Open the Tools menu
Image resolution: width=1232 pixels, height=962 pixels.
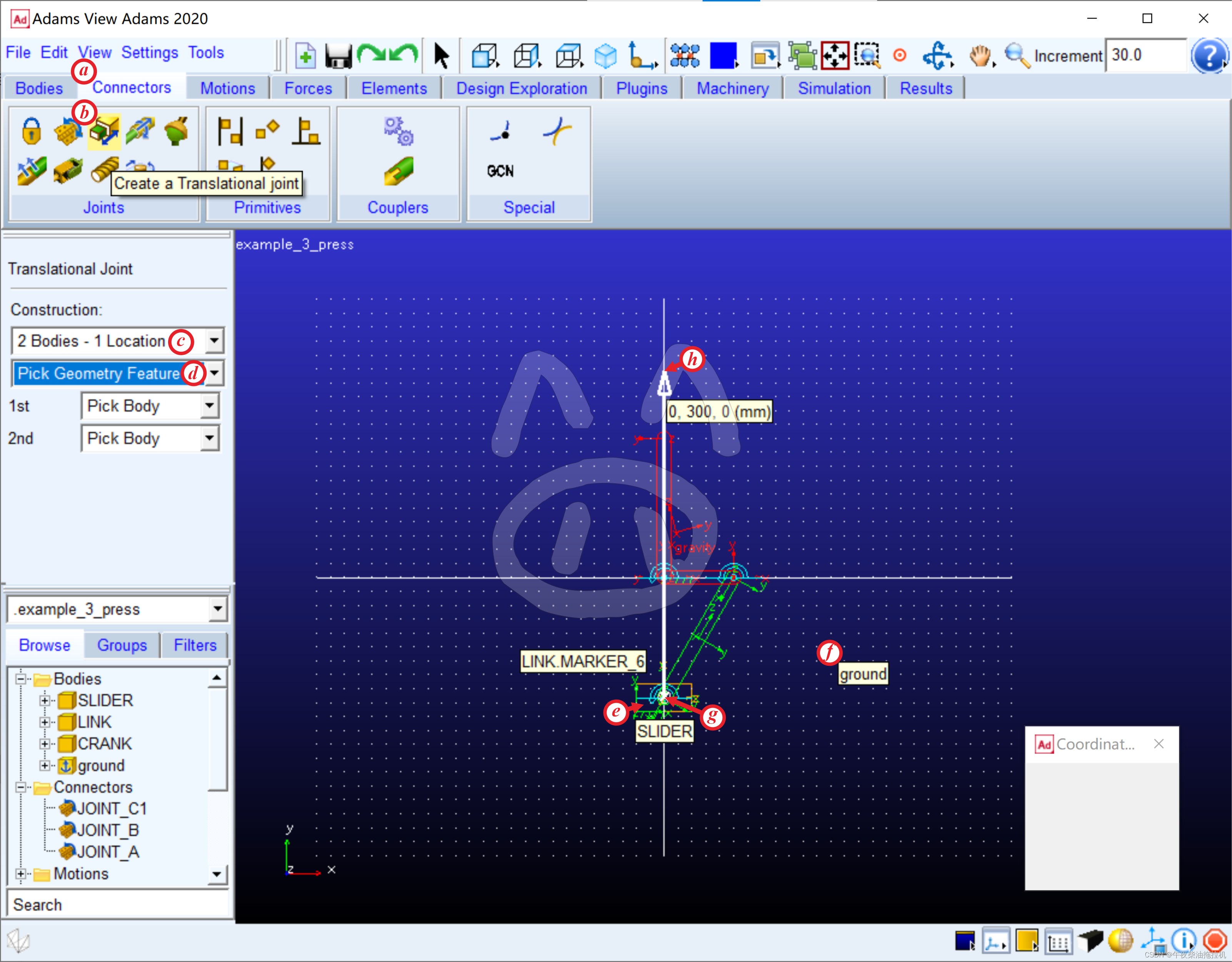[206, 52]
